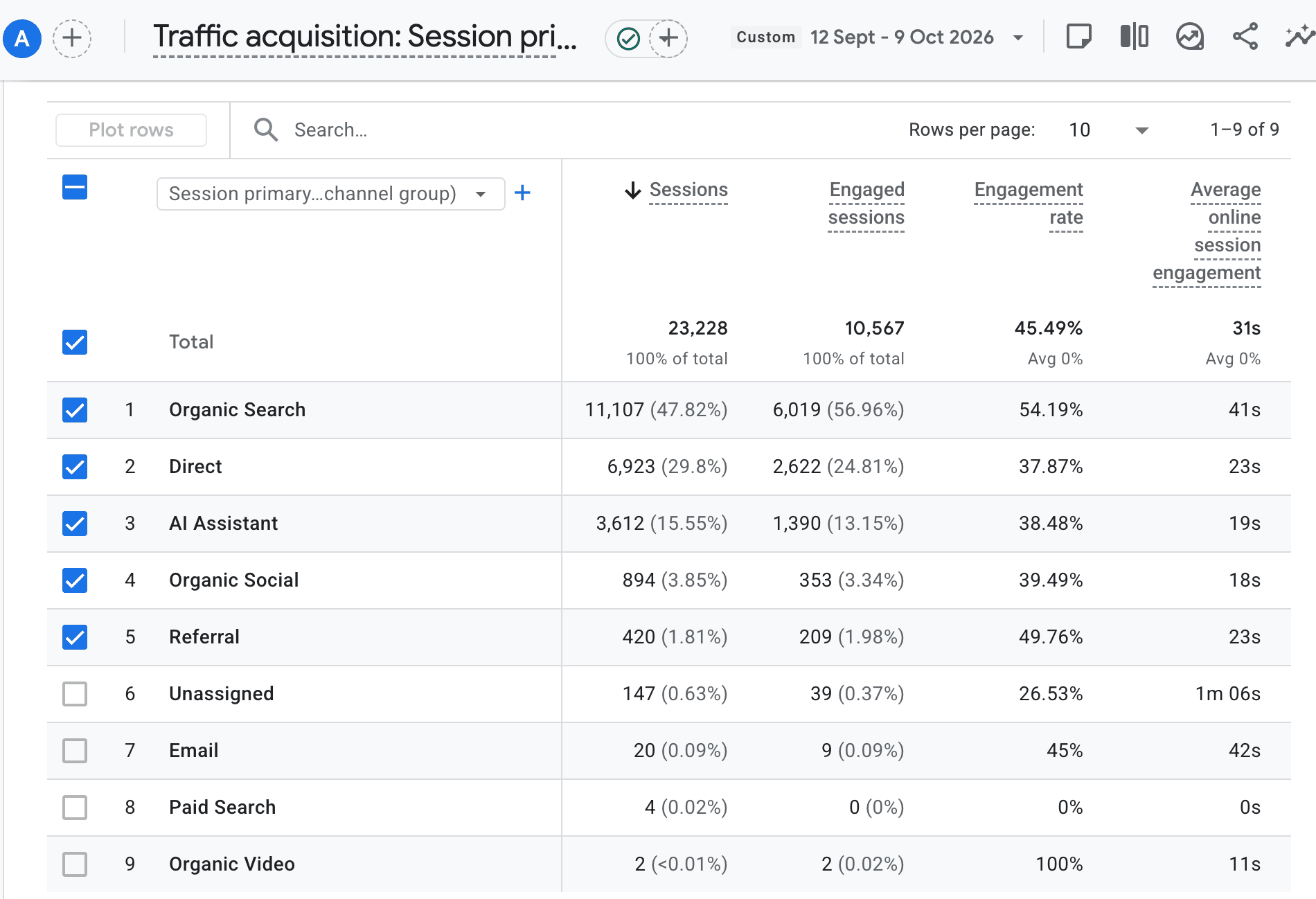Image resolution: width=1316 pixels, height=899 pixels.
Task: Sort by the Sessions column header
Action: 689,190
